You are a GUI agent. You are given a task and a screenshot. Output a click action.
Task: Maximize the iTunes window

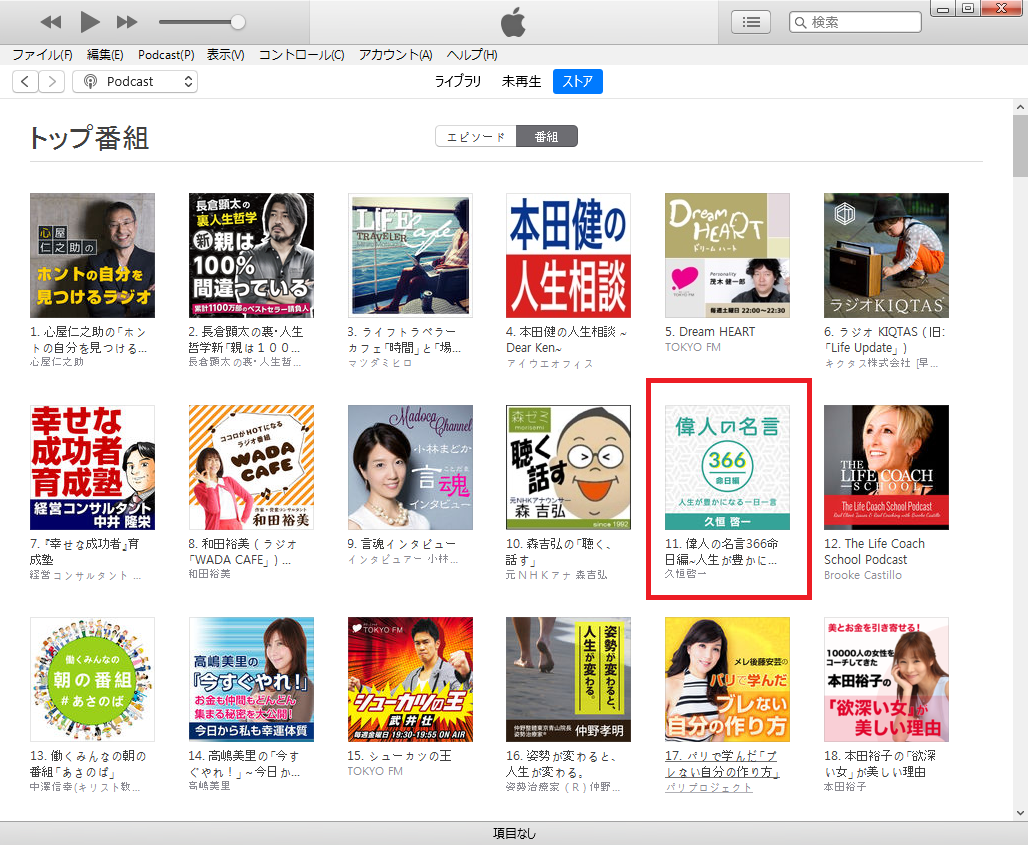point(968,9)
